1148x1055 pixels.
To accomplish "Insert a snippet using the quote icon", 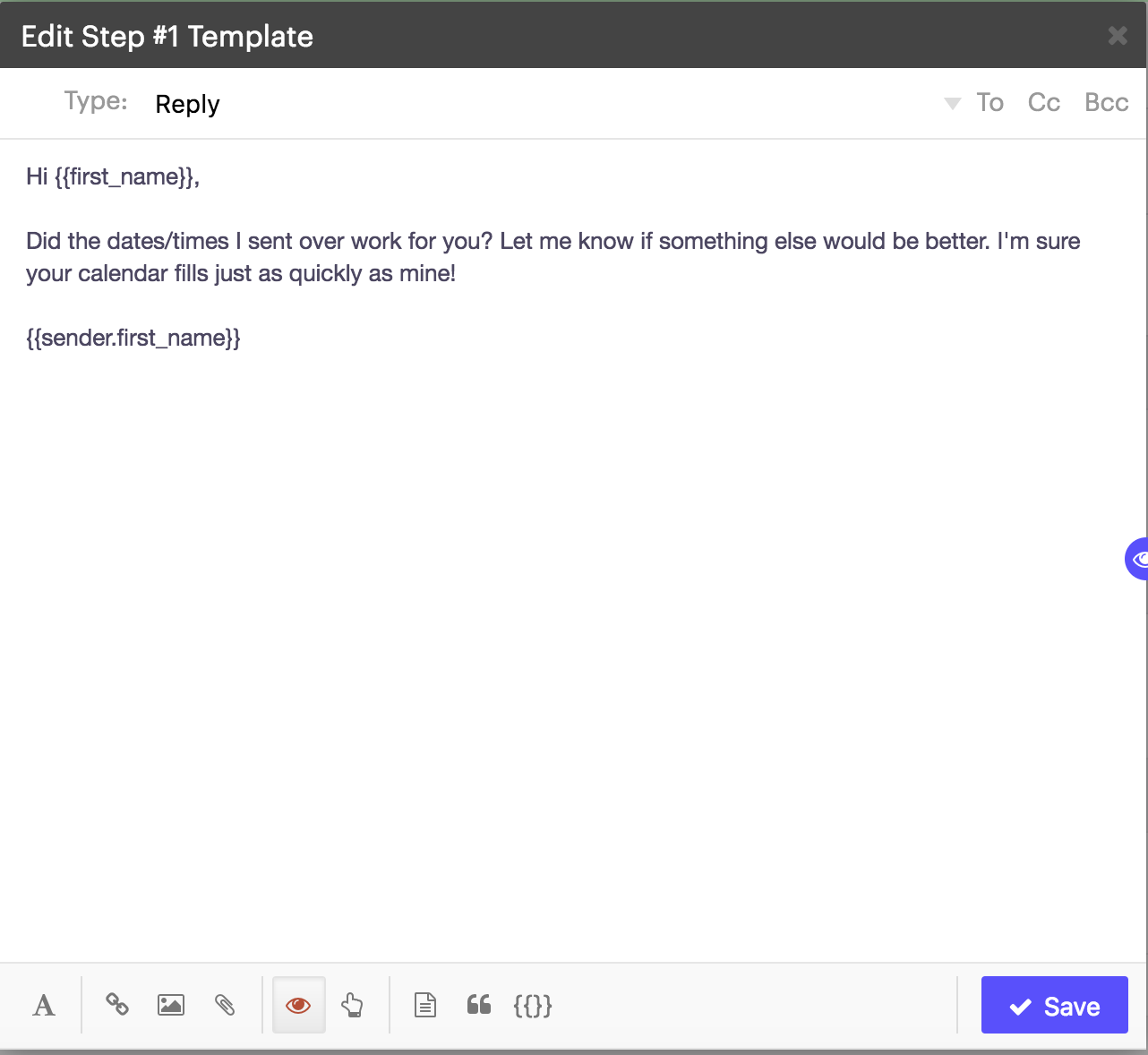I will [478, 1005].
